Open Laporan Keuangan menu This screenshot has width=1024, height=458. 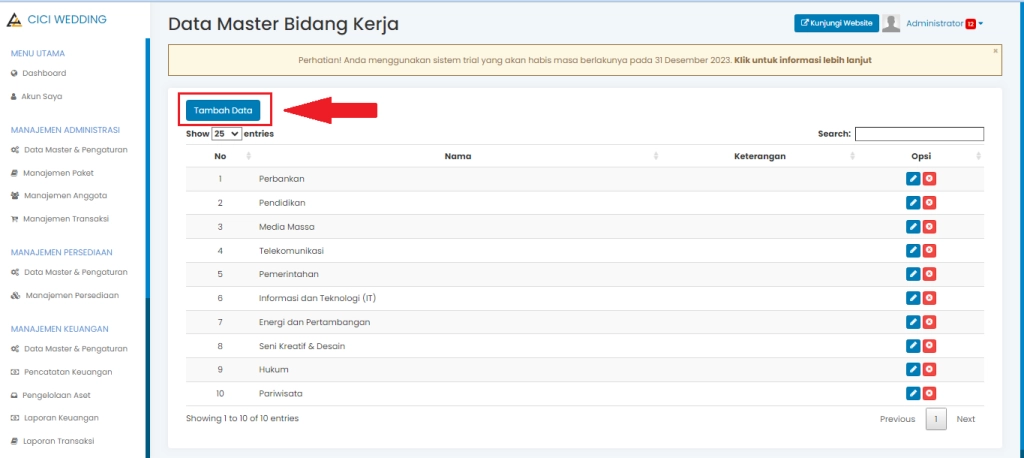point(55,417)
